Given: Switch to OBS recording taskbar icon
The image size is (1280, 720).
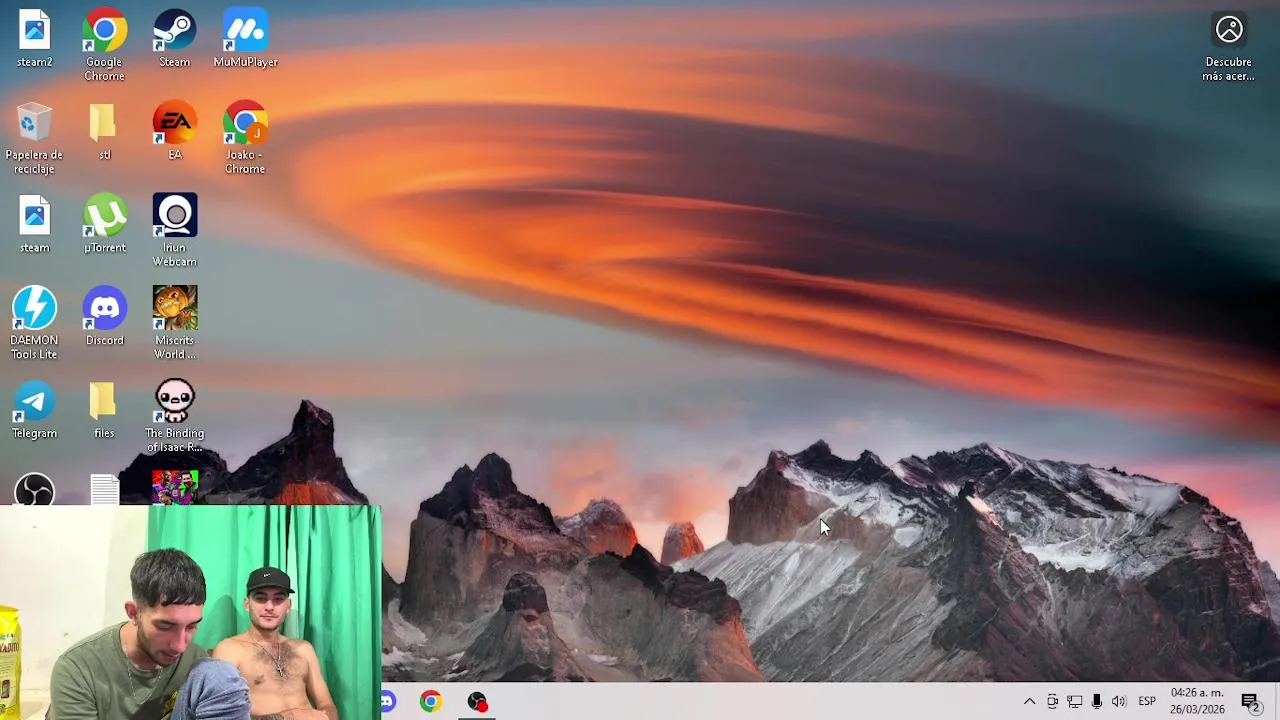Looking at the screenshot, I should [x=477, y=702].
